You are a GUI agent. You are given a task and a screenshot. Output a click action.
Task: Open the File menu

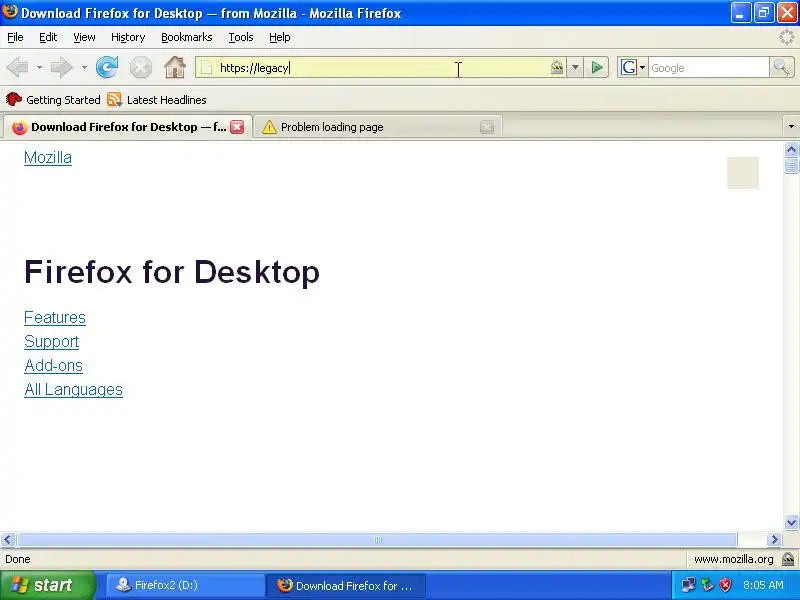coord(15,37)
